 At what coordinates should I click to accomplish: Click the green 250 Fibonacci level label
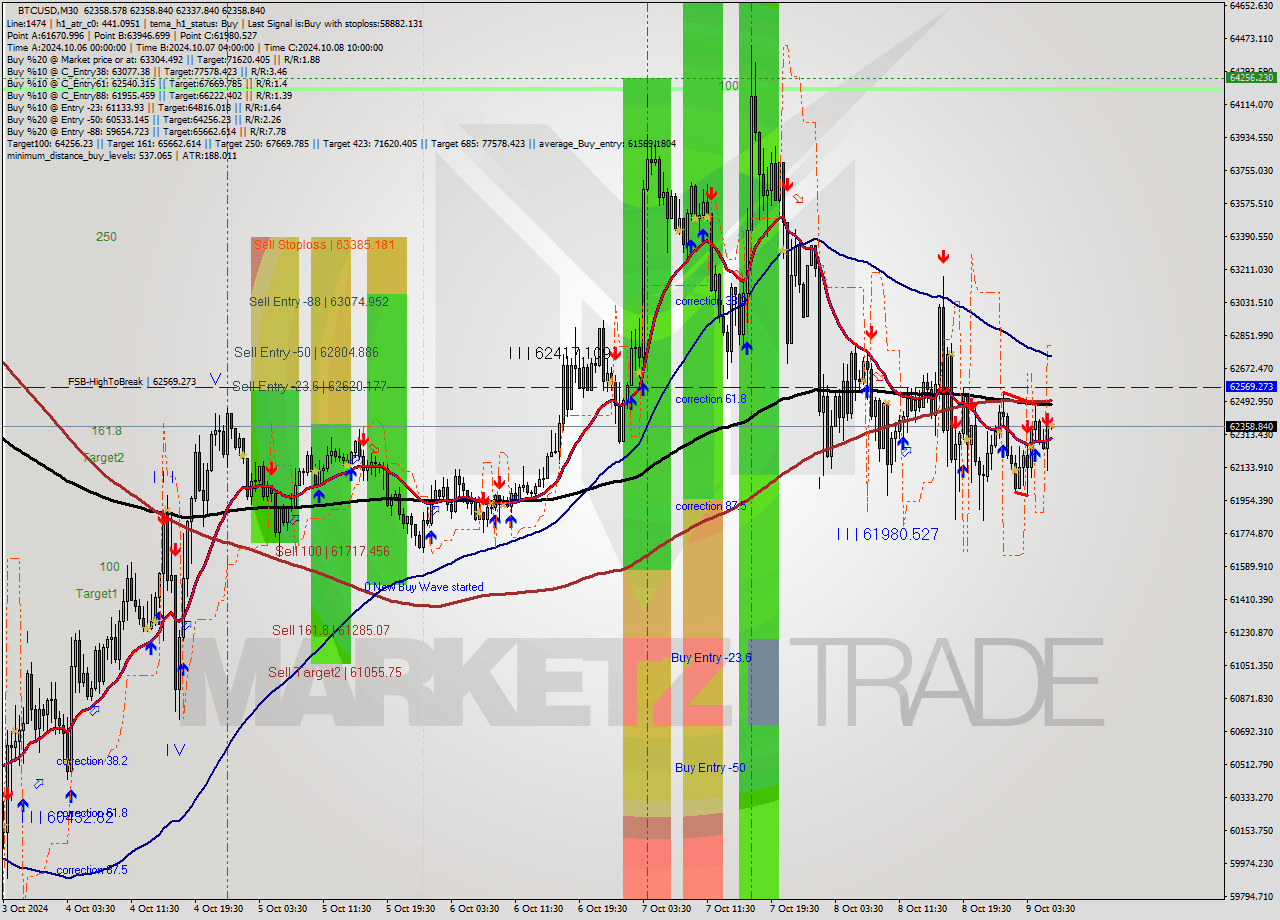106,237
